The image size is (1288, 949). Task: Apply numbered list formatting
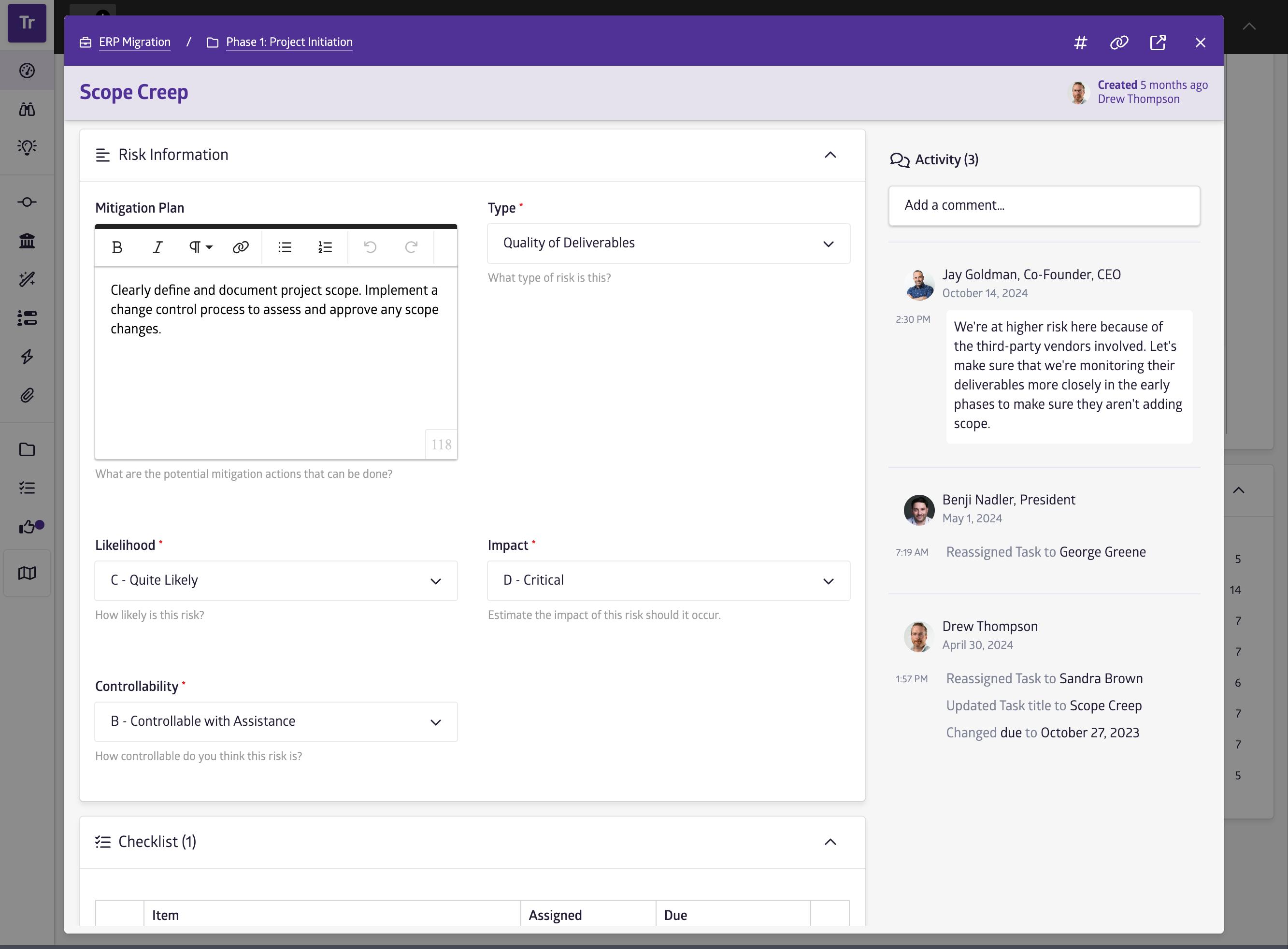coord(325,247)
